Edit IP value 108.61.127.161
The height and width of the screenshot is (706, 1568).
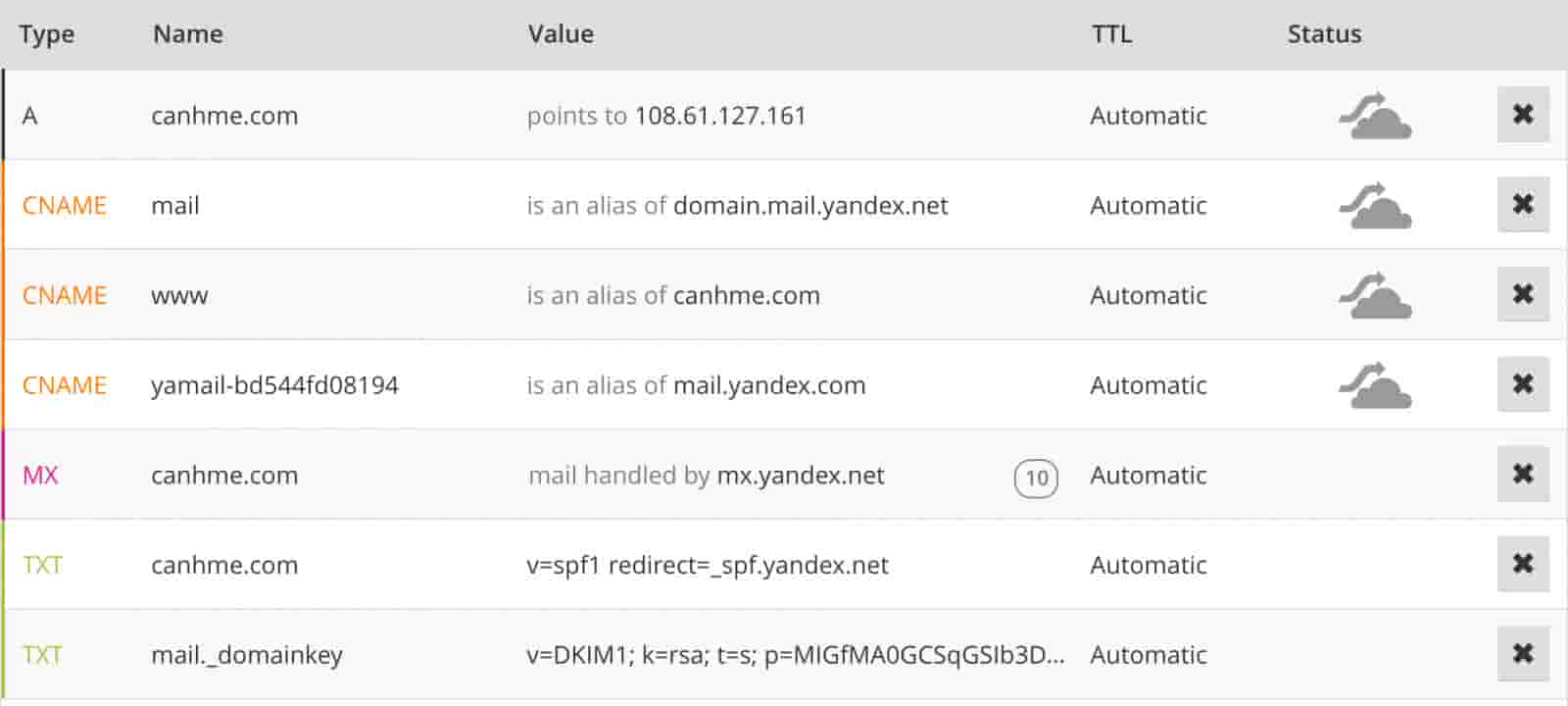(720, 116)
